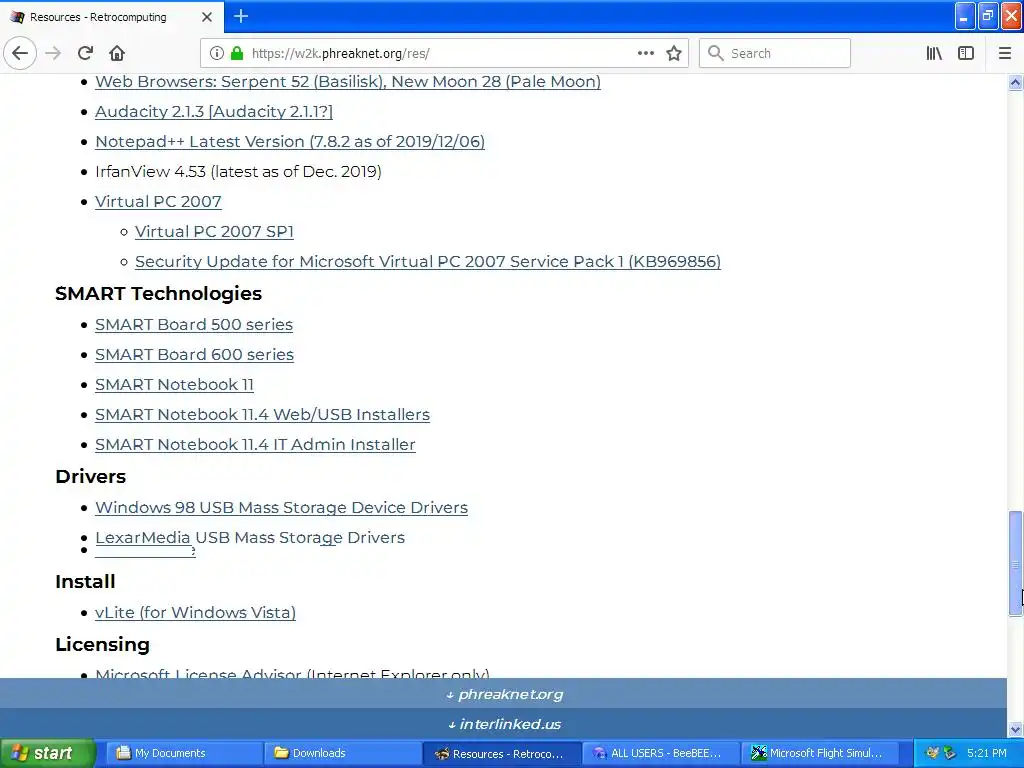The height and width of the screenshot is (768, 1024).
Task: Click the vertical scrollbar thumb
Action: pyautogui.click(x=1015, y=563)
